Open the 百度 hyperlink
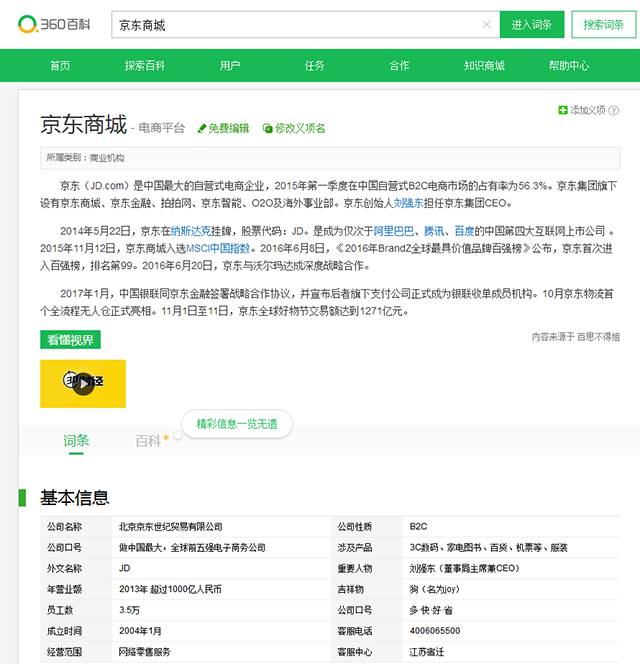Image resolution: width=640 pixels, height=664 pixels. [464, 231]
